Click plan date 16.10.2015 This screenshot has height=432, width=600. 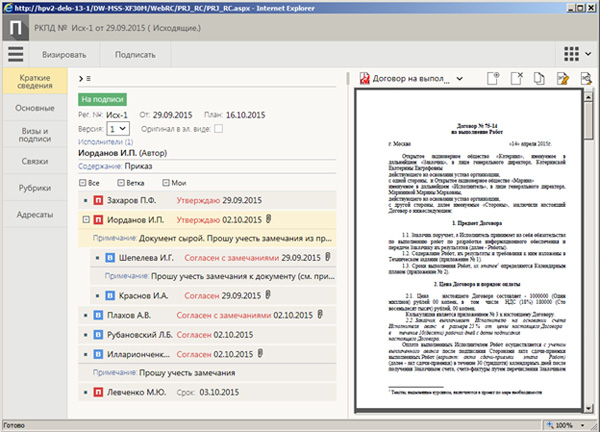(x=245, y=115)
